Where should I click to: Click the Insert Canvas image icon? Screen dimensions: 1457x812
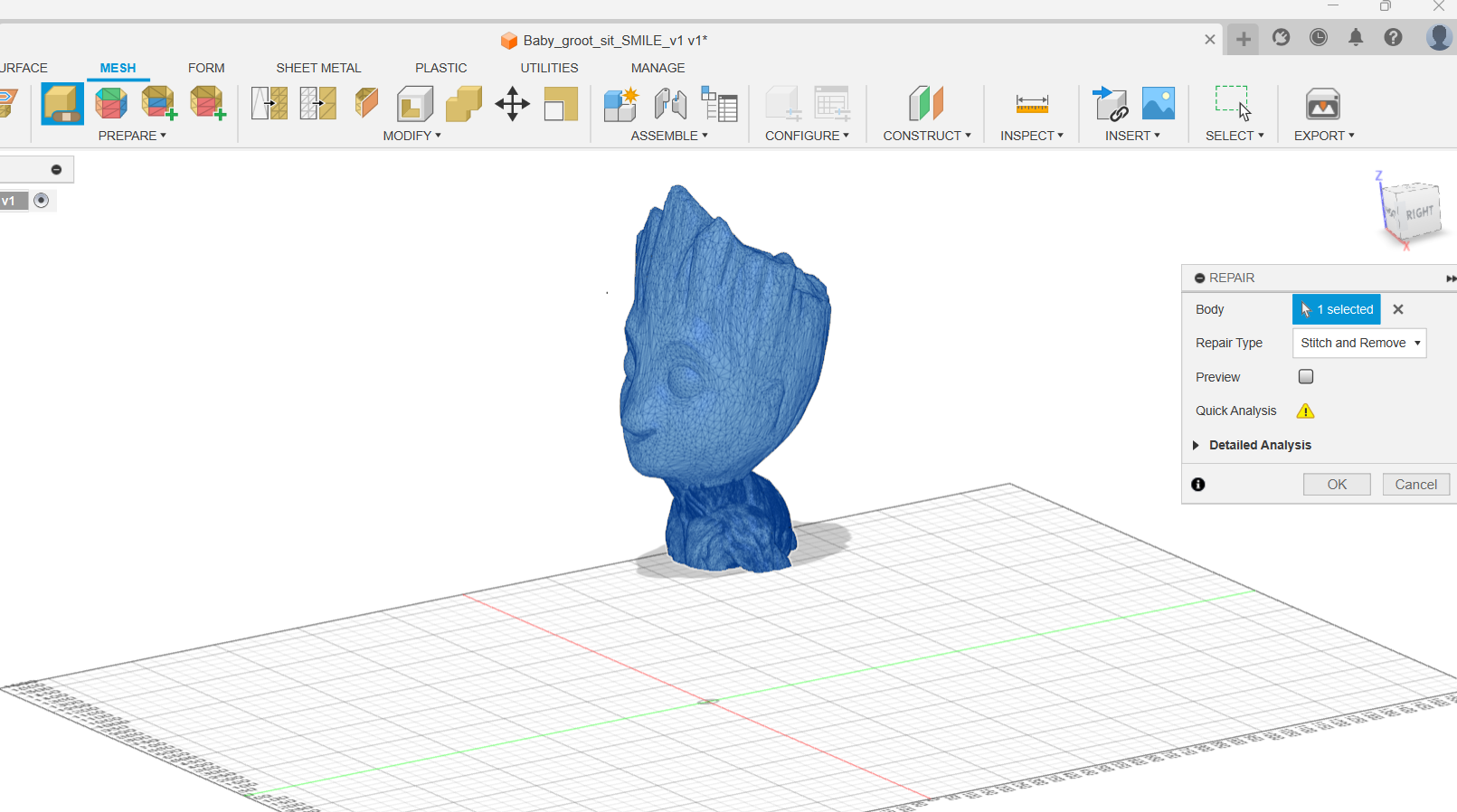point(1159,103)
